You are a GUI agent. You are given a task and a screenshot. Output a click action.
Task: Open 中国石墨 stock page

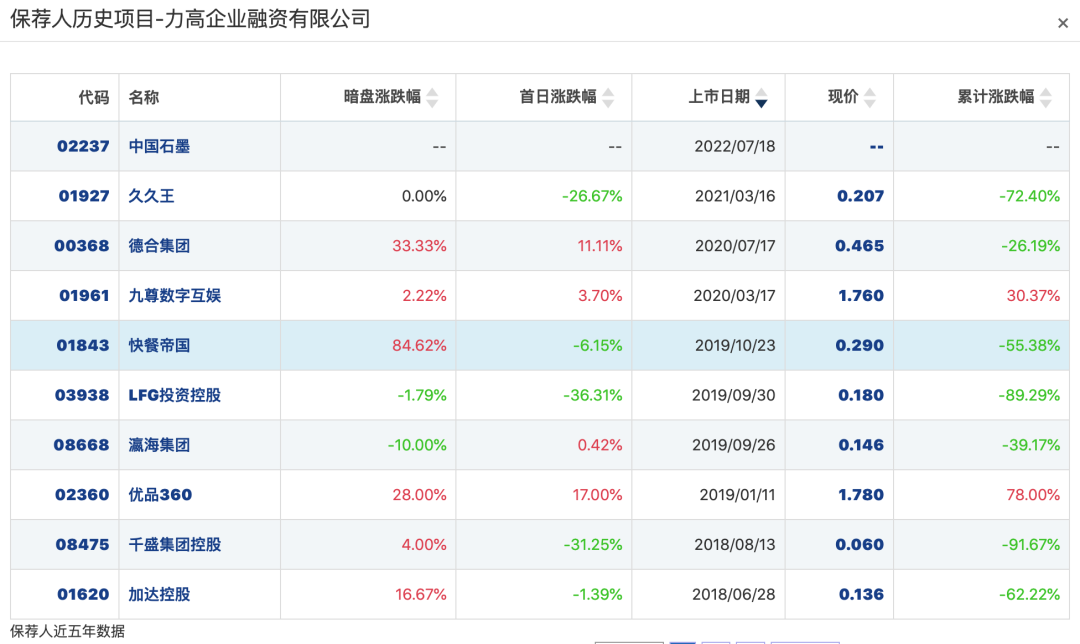point(159,146)
